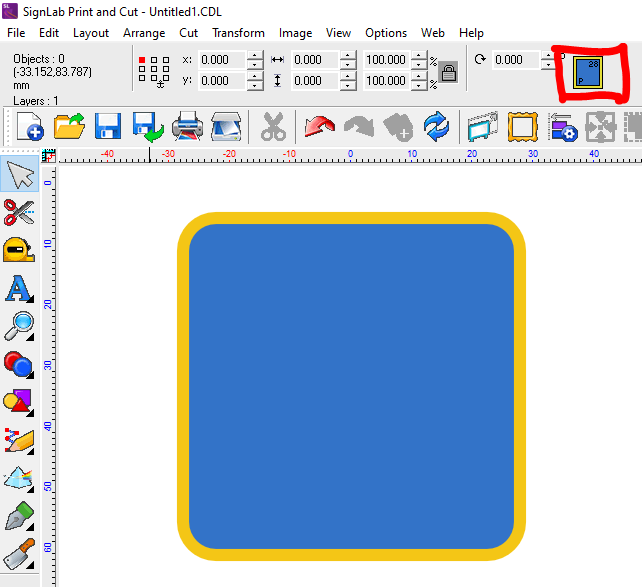
Task: Choose the scissors cut tool in sidebar
Action: point(19,212)
